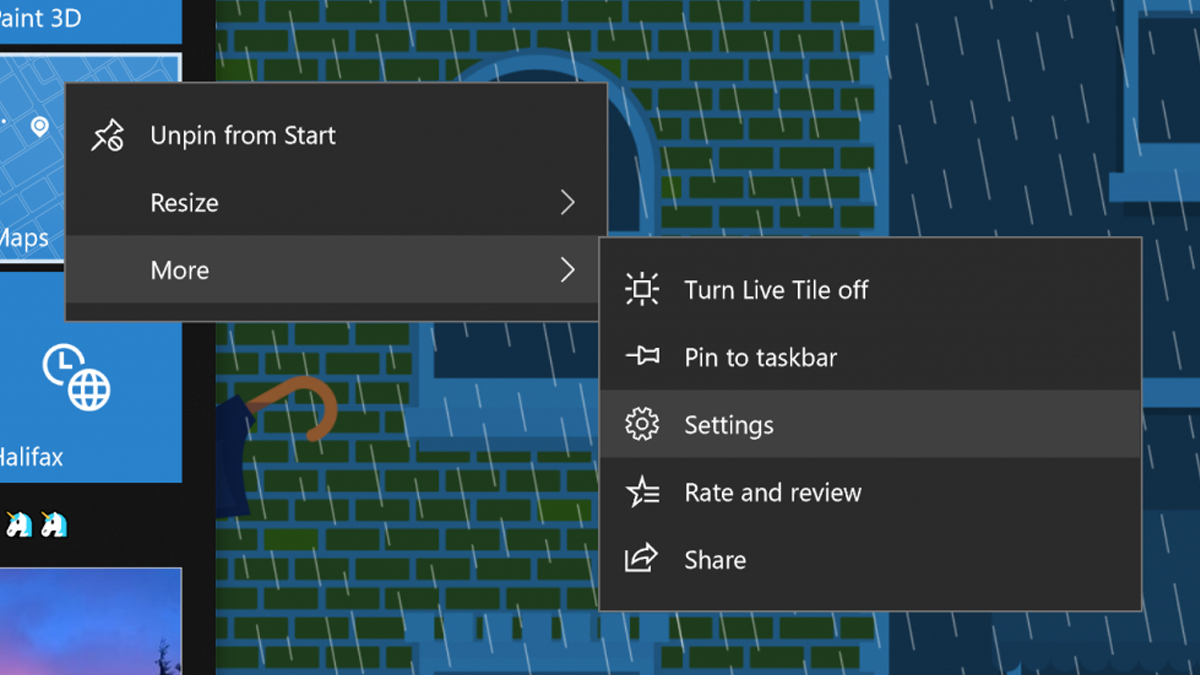This screenshot has width=1200, height=675.
Task: Click the Rate and review star icon
Action: pyautogui.click(x=641, y=492)
